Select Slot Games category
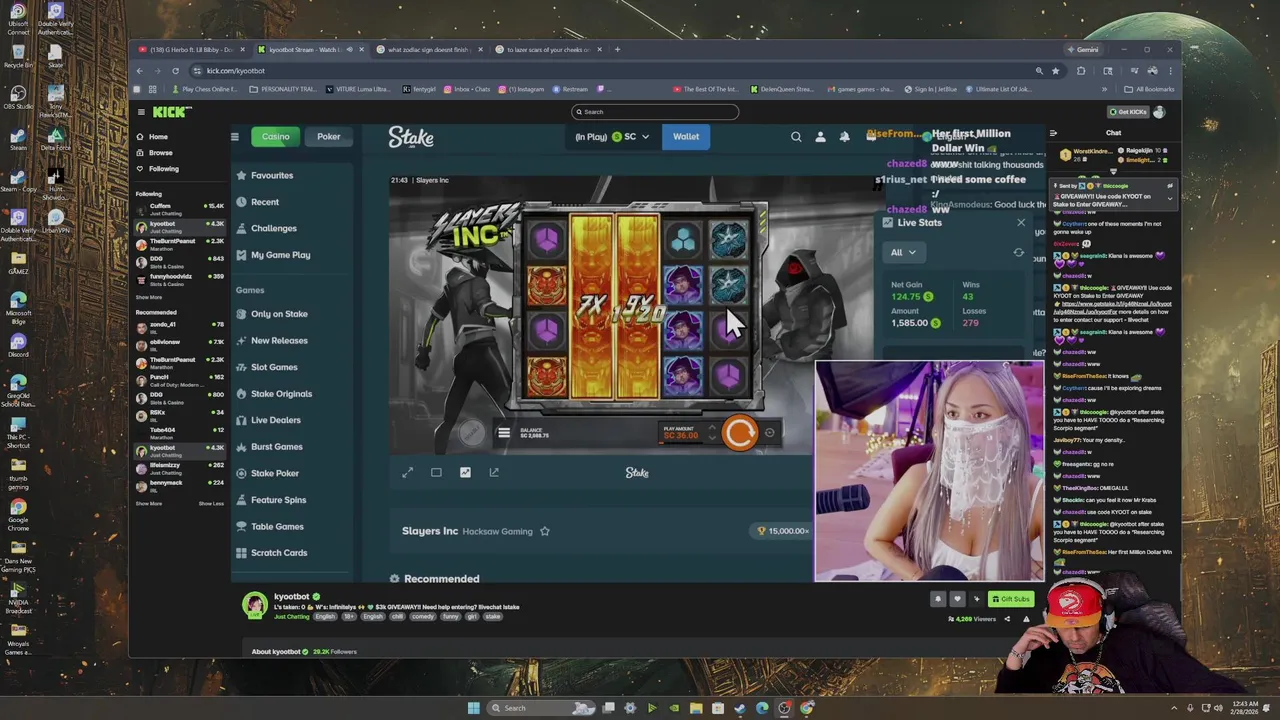 pyautogui.click(x=267, y=367)
